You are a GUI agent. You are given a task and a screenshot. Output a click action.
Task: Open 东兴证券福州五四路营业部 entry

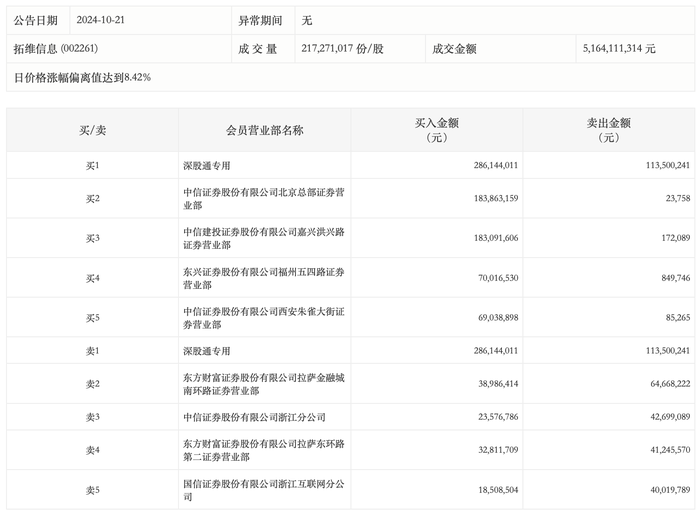click(263, 278)
